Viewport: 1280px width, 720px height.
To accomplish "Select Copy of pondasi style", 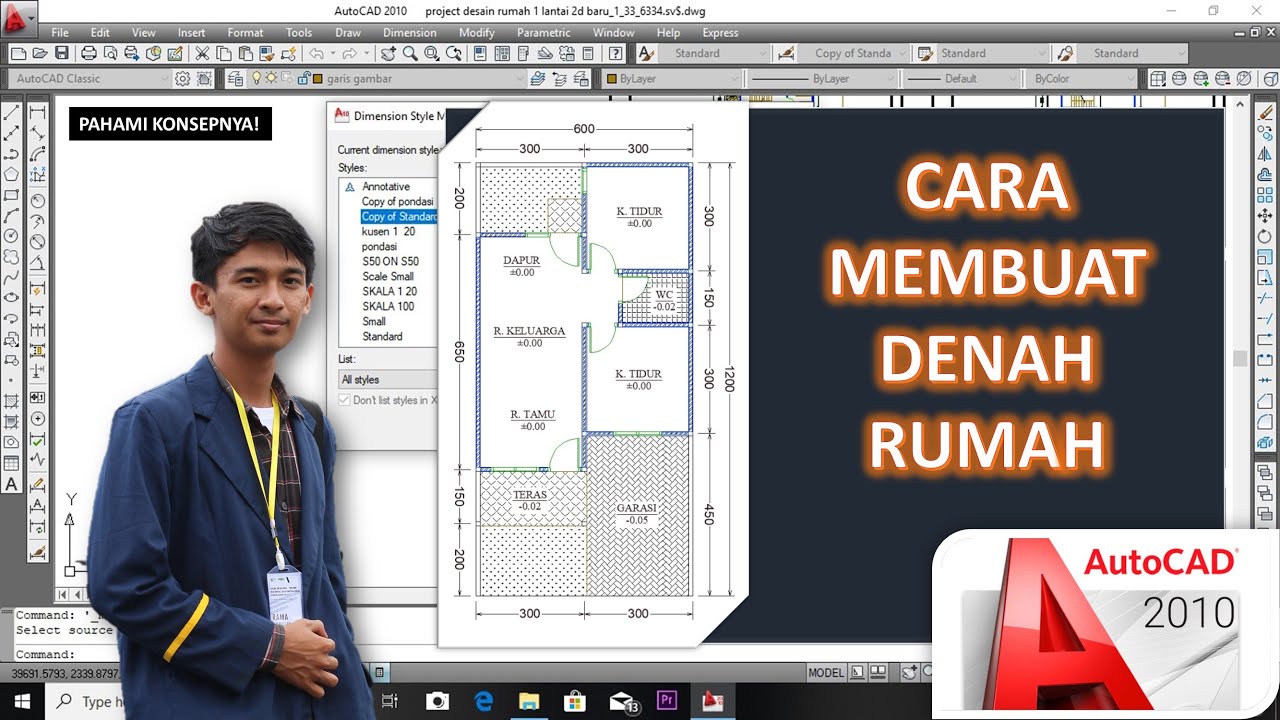I will [399, 201].
